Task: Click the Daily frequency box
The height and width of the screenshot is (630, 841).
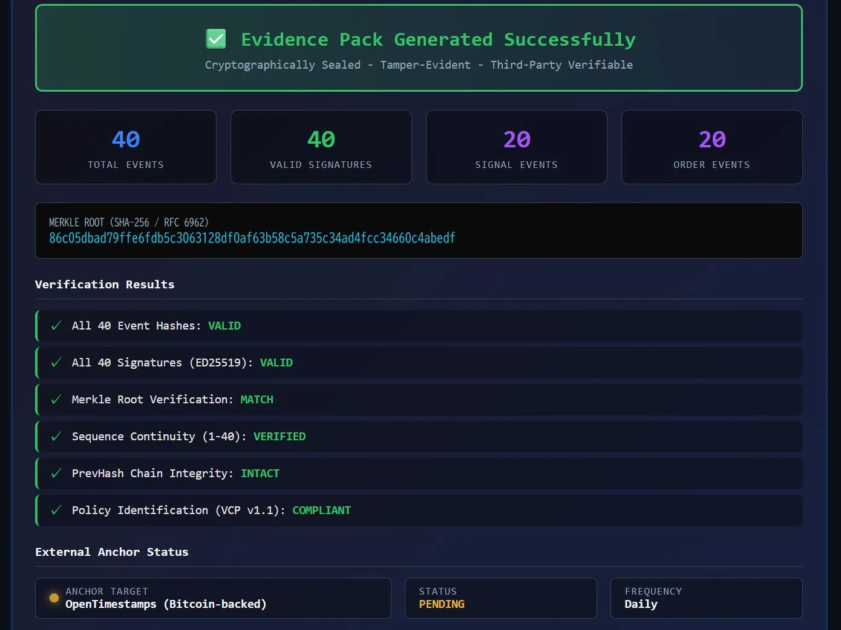Action: [x=706, y=598]
